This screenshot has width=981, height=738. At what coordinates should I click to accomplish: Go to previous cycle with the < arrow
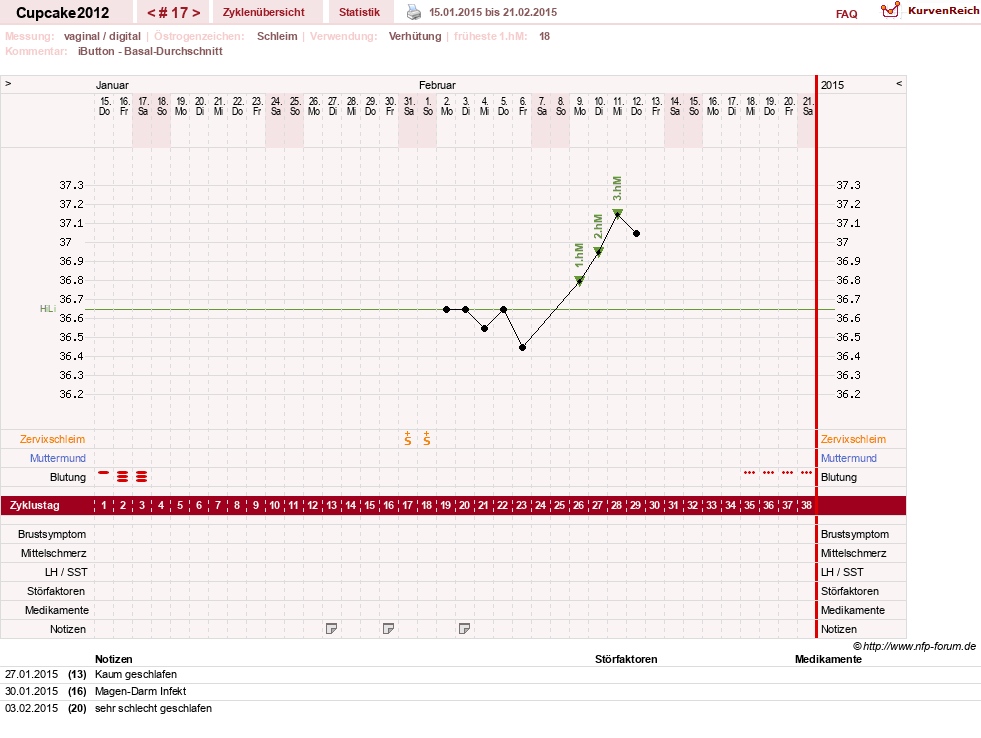click(x=151, y=13)
